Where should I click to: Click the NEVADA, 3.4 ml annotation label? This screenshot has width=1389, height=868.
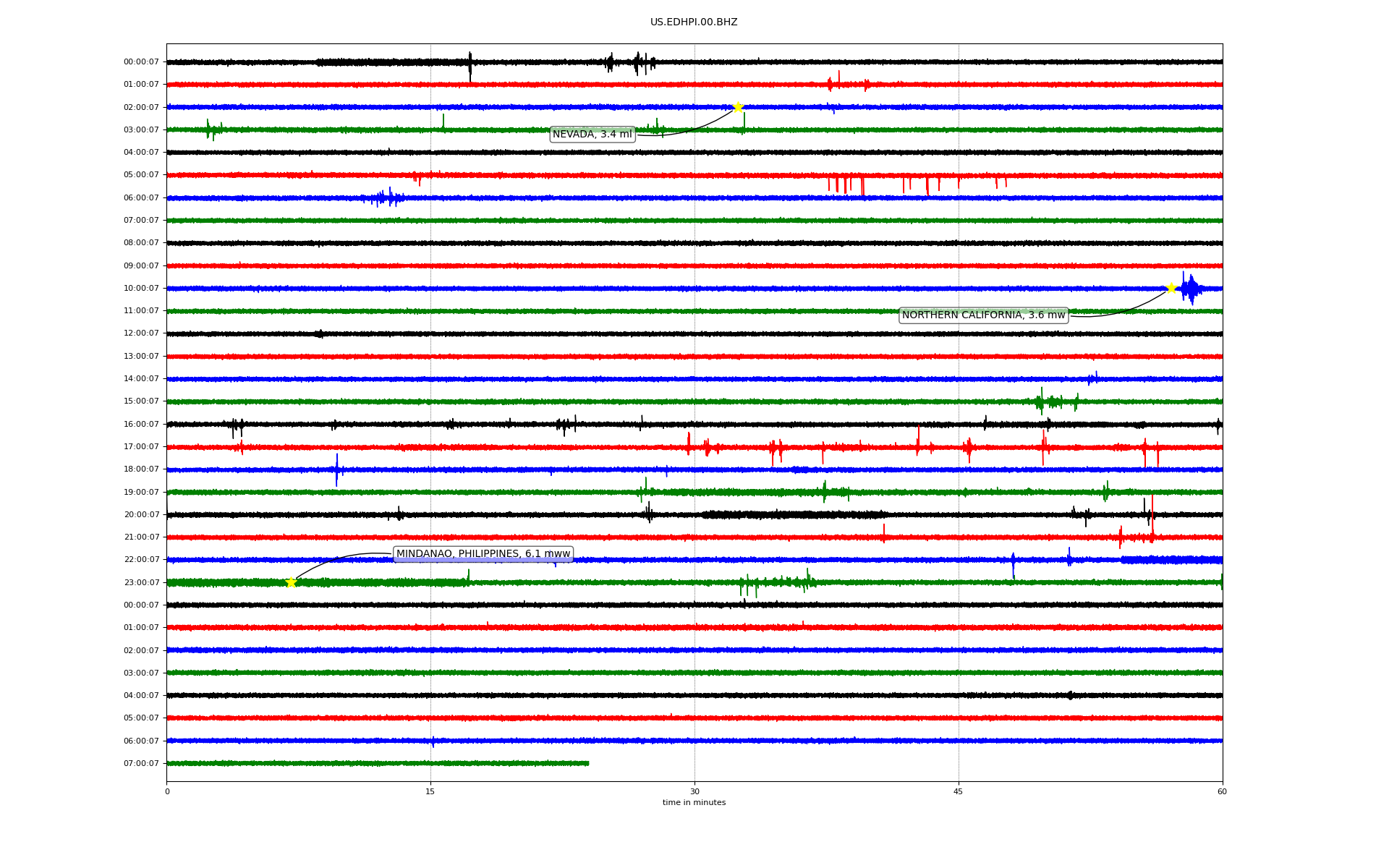pos(592,134)
